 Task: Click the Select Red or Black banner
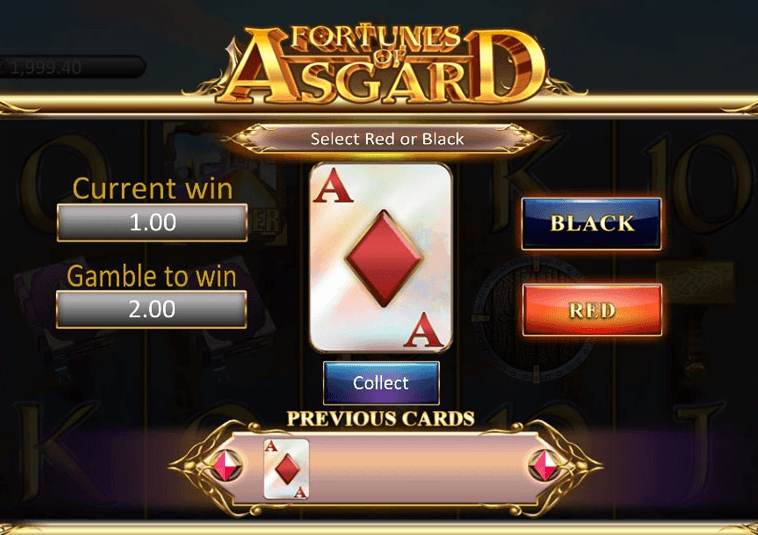click(x=387, y=139)
